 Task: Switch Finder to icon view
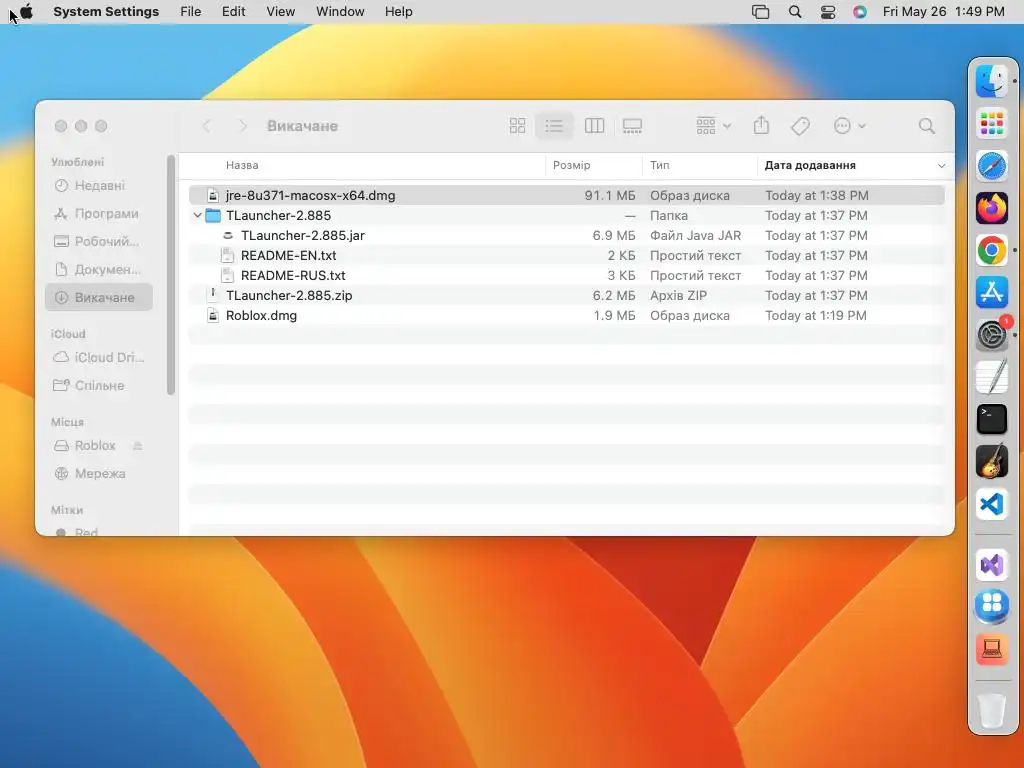click(x=517, y=125)
